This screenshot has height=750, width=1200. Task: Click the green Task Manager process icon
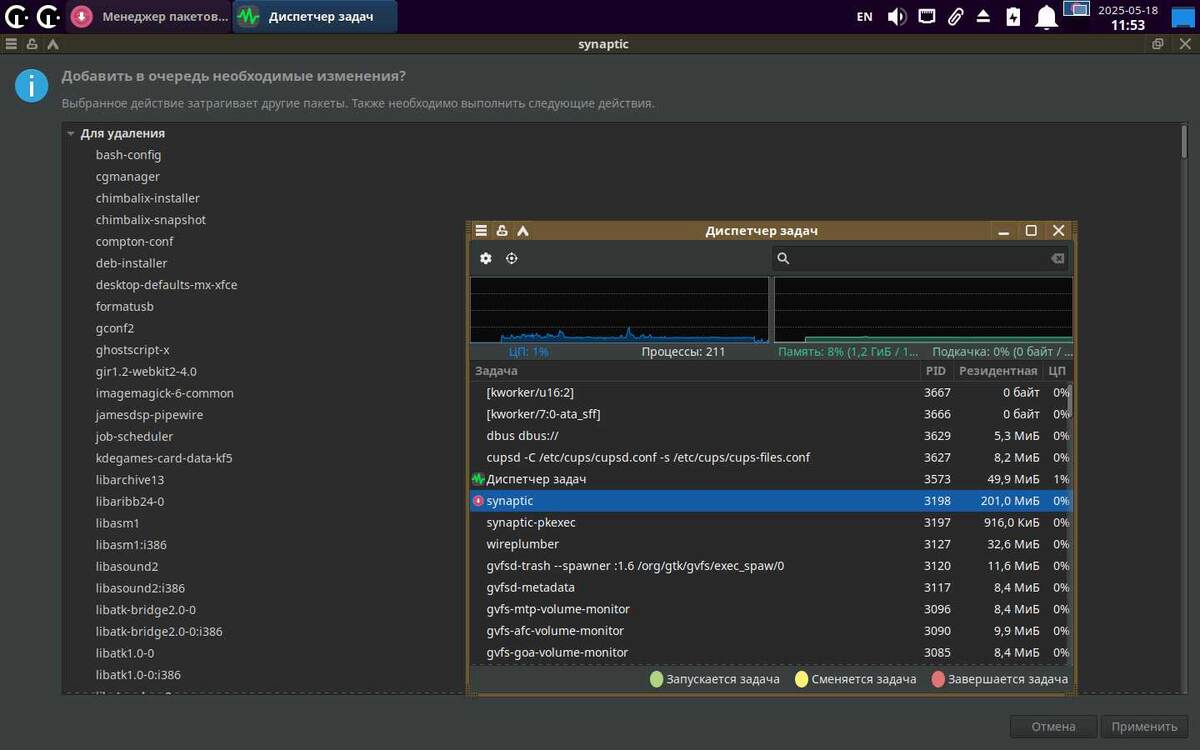478,479
